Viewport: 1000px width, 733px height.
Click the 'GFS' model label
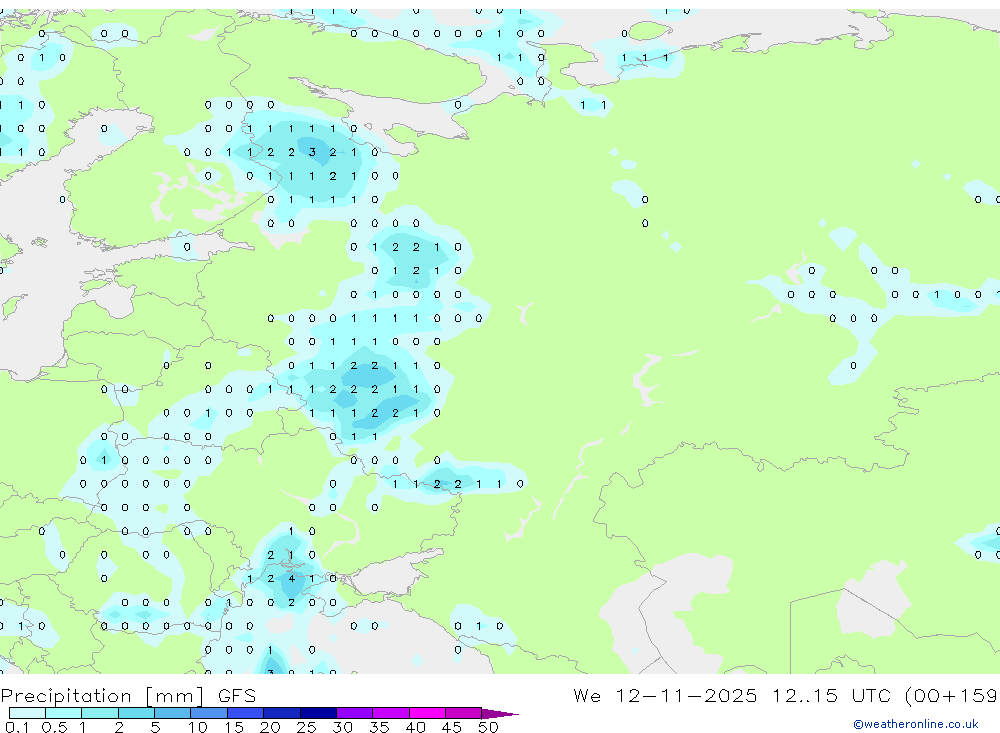(237, 695)
